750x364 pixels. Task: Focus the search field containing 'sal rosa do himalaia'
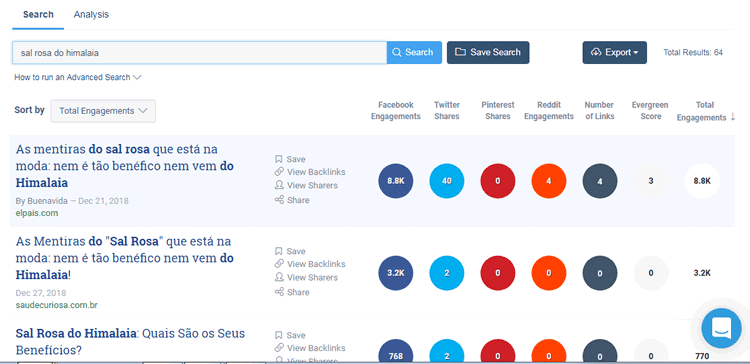199,53
